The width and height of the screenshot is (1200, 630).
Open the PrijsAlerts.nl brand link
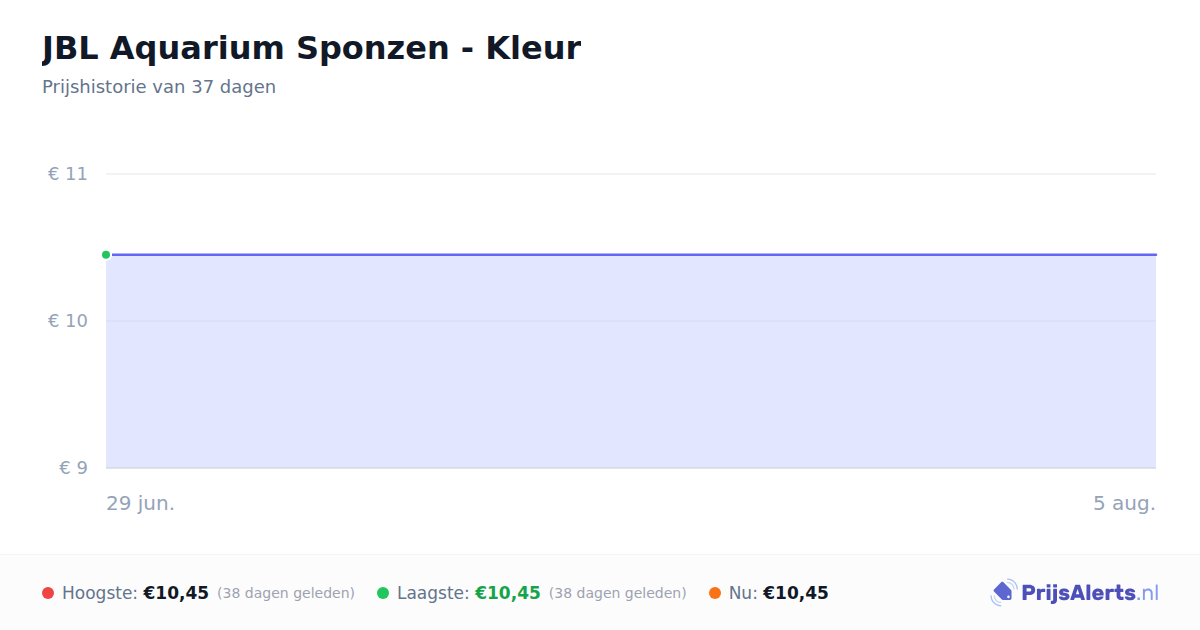point(1074,593)
